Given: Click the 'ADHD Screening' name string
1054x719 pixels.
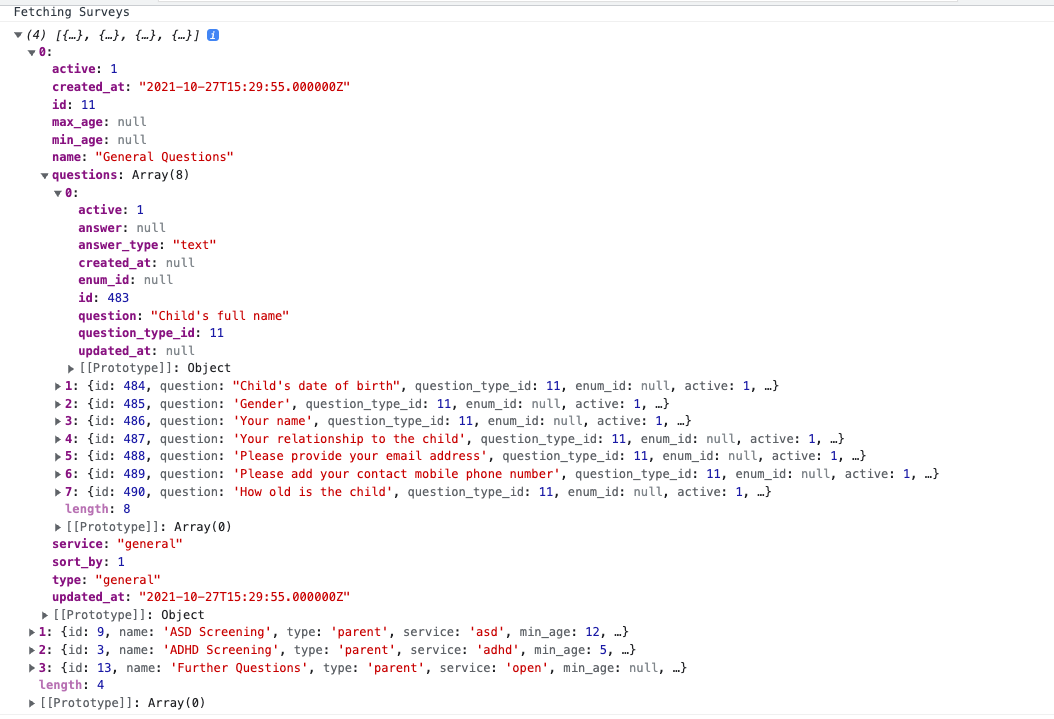Looking at the screenshot, I should click(x=221, y=650).
